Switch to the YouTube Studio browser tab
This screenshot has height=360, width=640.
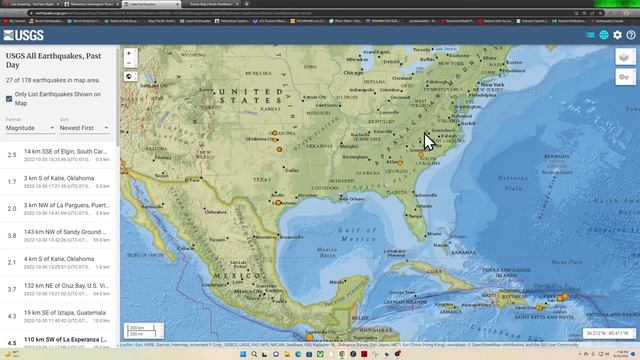click(x=31, y=4)
